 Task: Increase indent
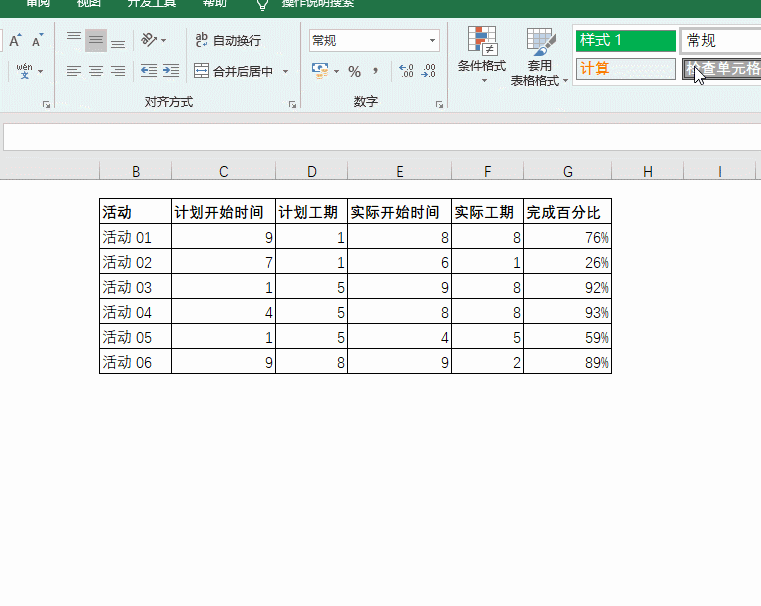tap(171, 71)
